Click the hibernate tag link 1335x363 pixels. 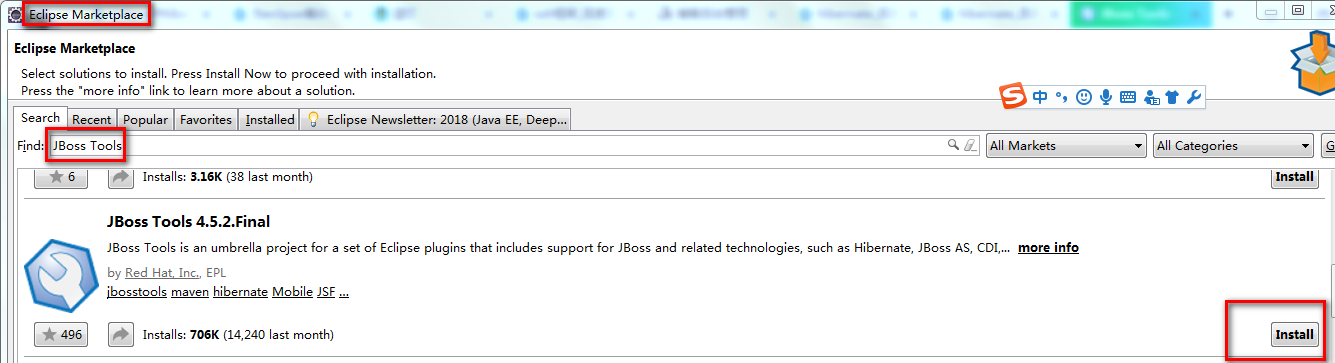pos(241,292)
